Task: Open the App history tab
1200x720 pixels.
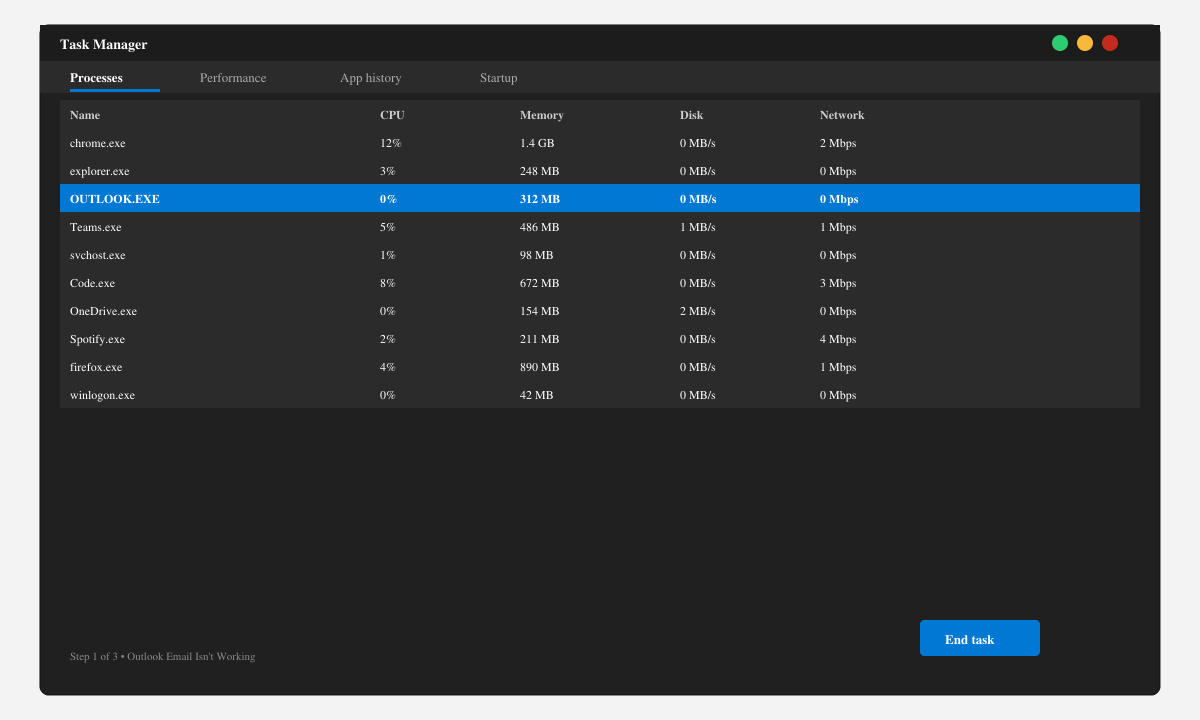Action: coord(370,78)
